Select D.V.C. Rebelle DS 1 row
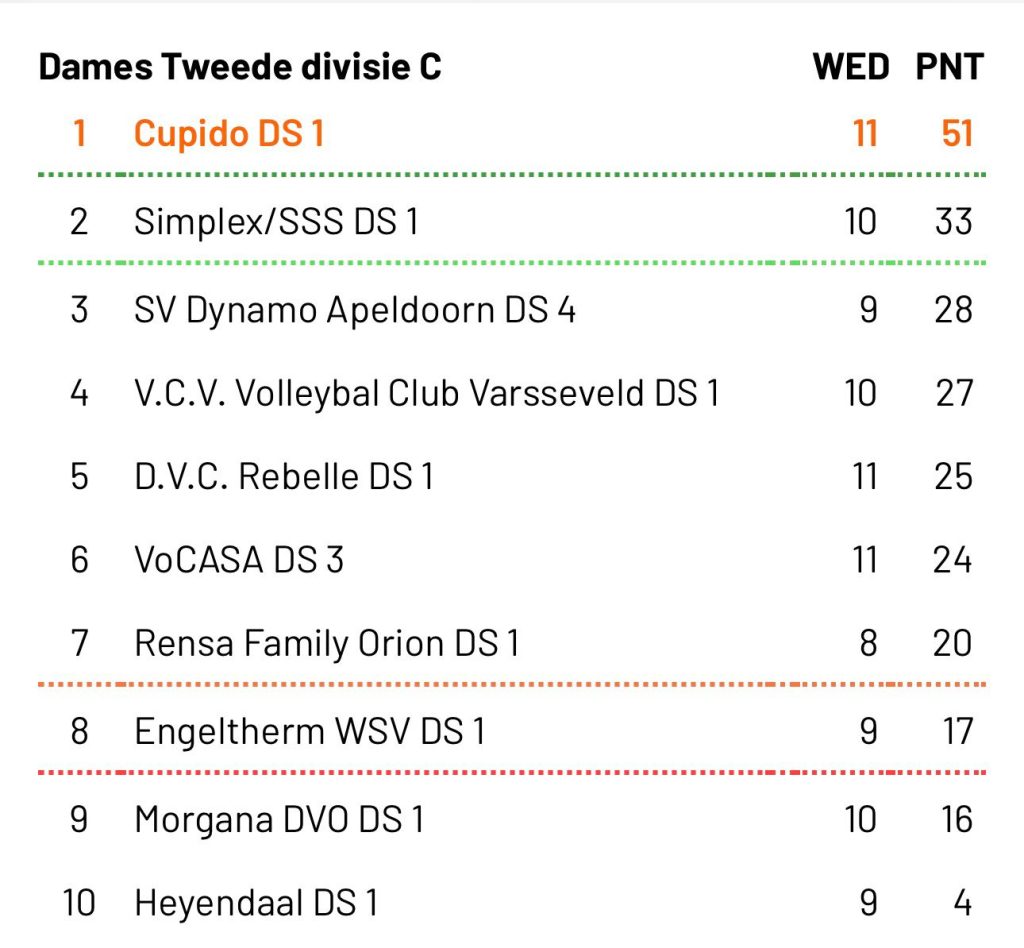The width and height of the screenshot is (1024, 948). point(284,476)
